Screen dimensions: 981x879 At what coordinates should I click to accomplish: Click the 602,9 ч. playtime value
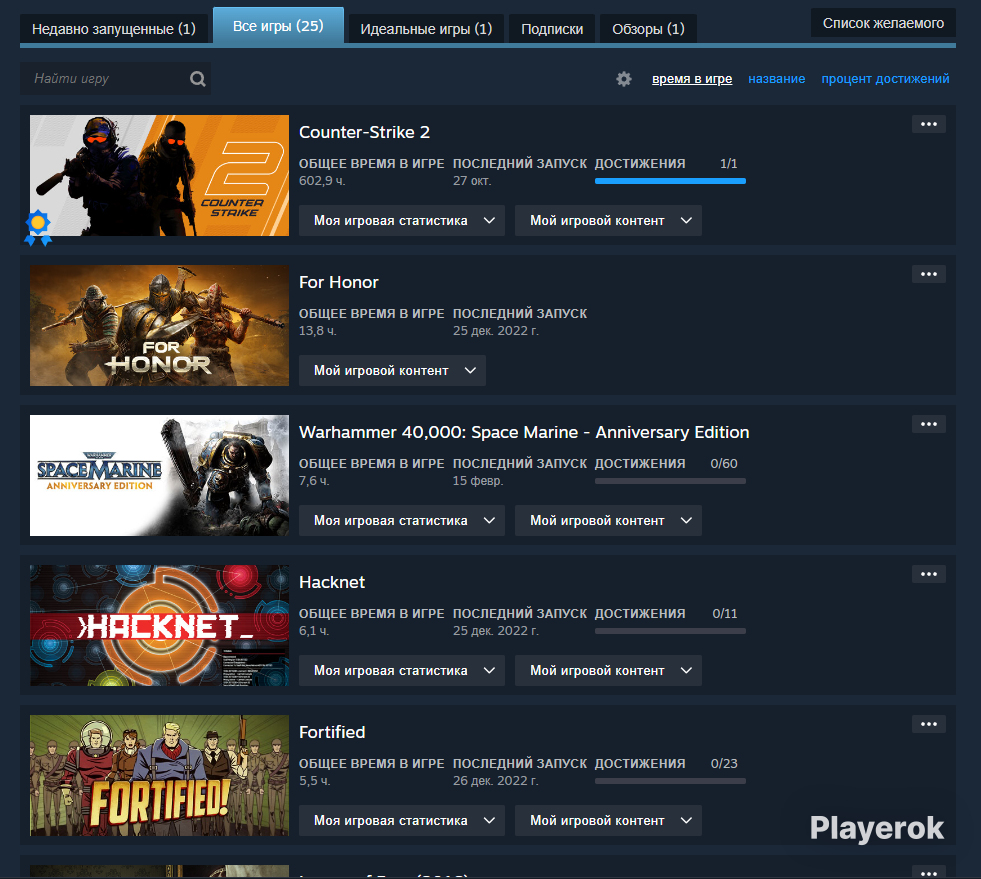click(322, 181)
